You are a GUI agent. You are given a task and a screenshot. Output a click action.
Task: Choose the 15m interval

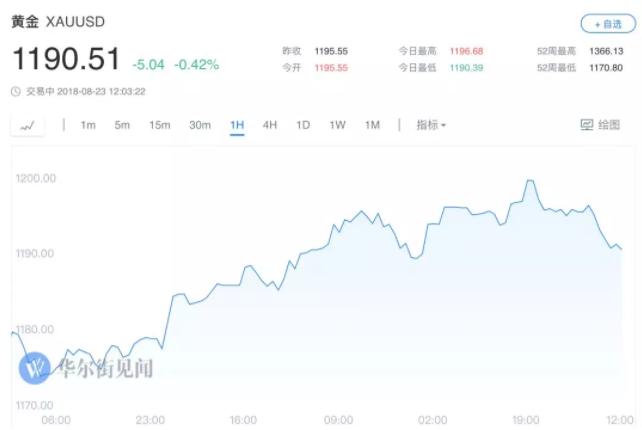click(x=160, y=125)
